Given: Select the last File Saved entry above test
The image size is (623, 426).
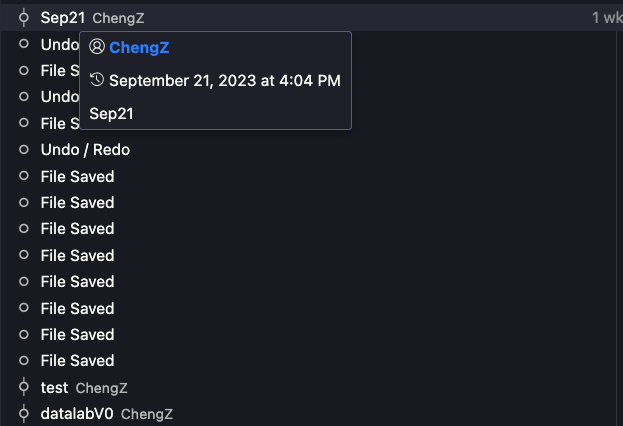Looking at the screenshot, I should pyautogui.click(x=312, y=361).
